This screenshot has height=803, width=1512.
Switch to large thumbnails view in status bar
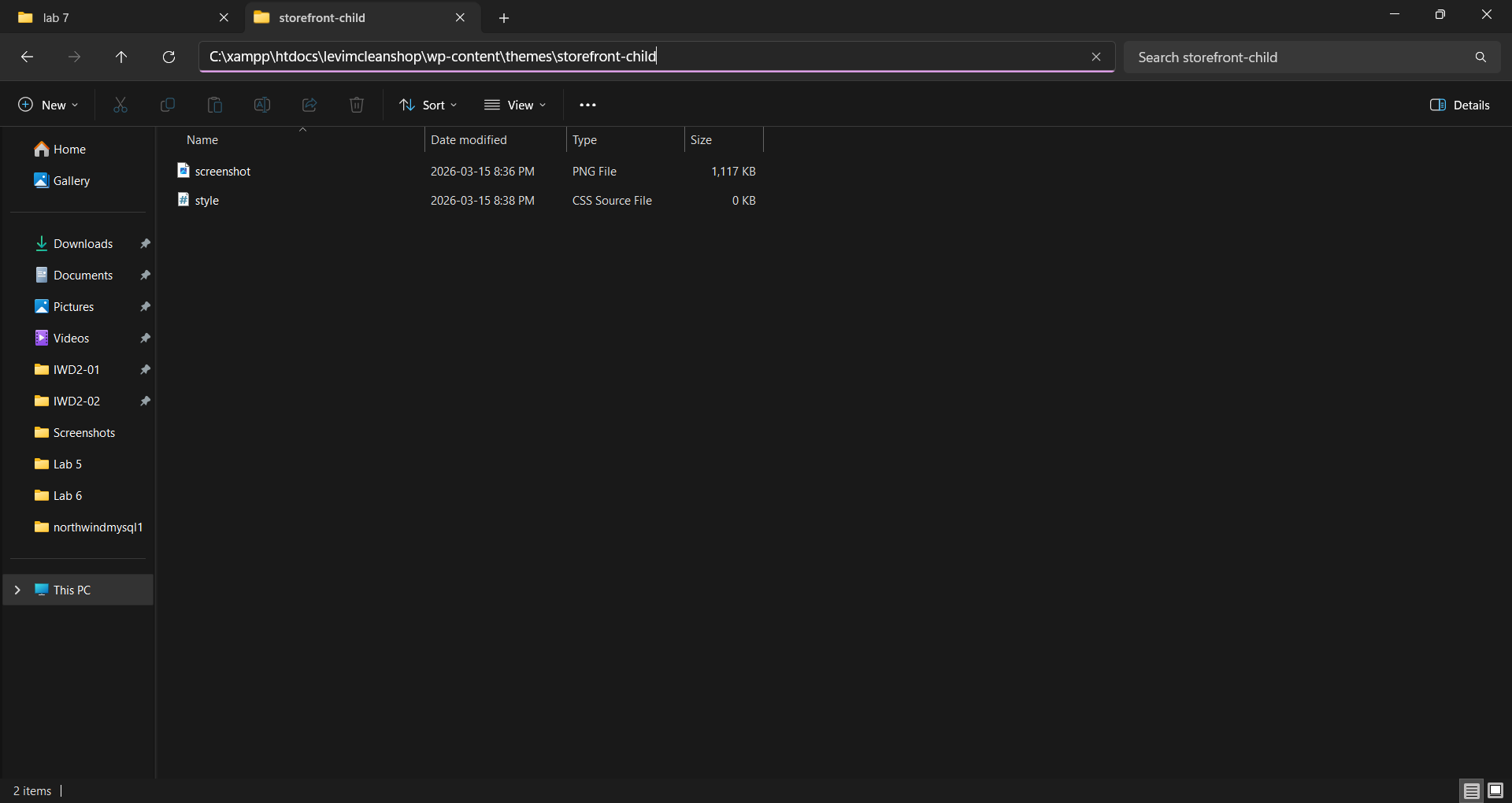coord(1495,790)
